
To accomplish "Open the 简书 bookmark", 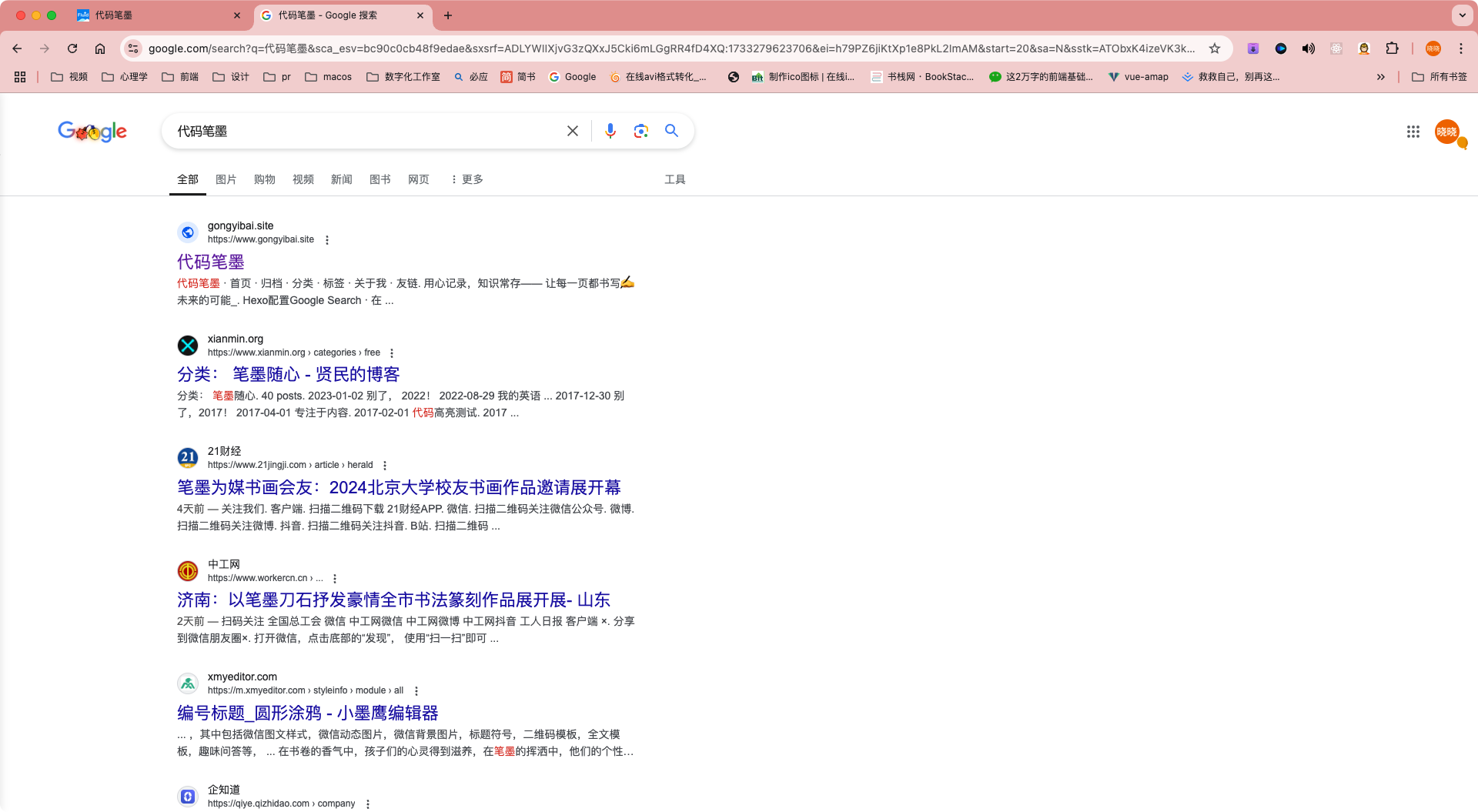I will (518, 77).
